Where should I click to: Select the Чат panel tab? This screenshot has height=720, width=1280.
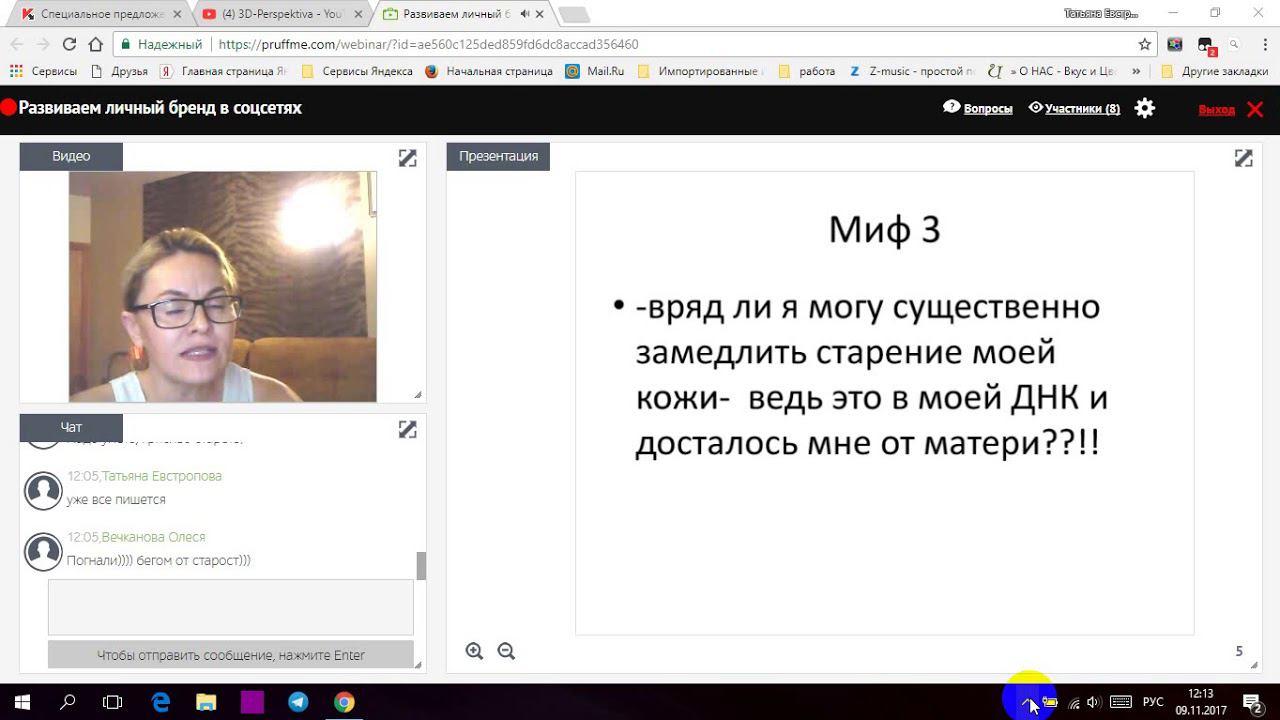click(71, 427)
